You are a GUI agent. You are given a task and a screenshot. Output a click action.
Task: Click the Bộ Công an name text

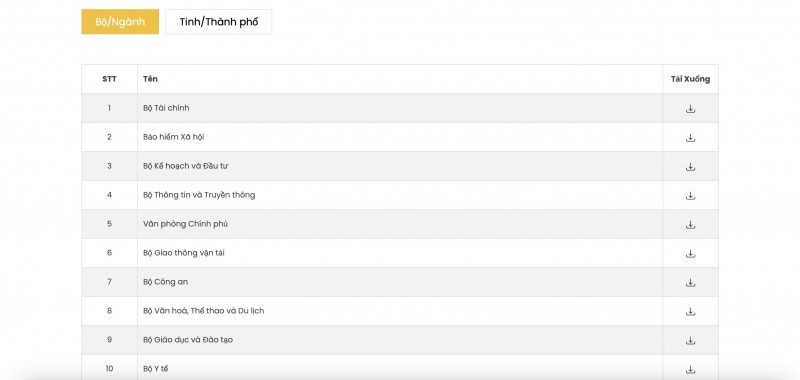point(165,282)
